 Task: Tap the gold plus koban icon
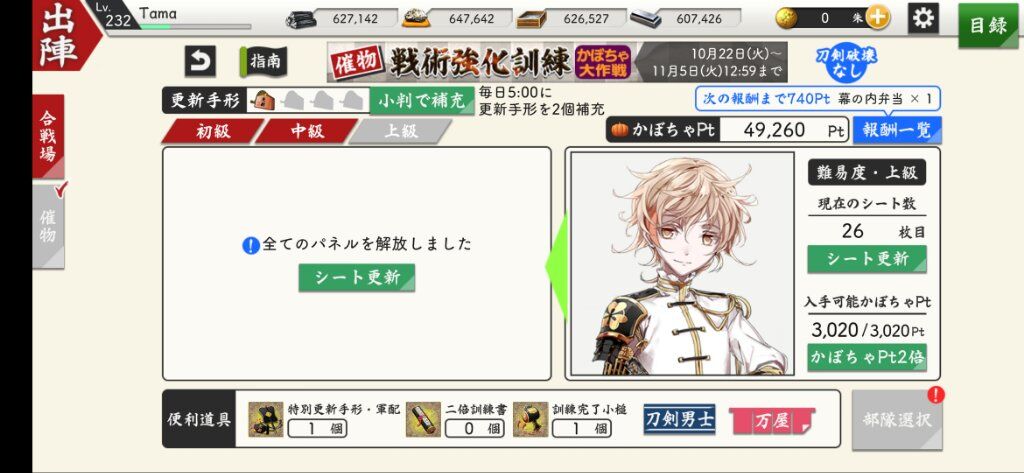pos(878,18)
